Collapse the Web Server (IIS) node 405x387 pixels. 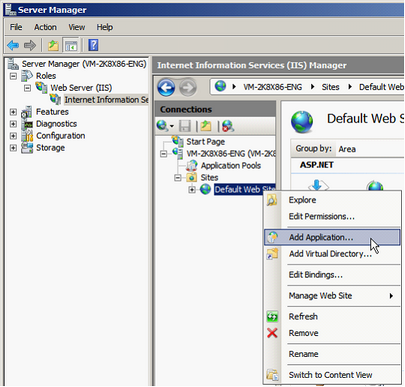pos(27,88)
